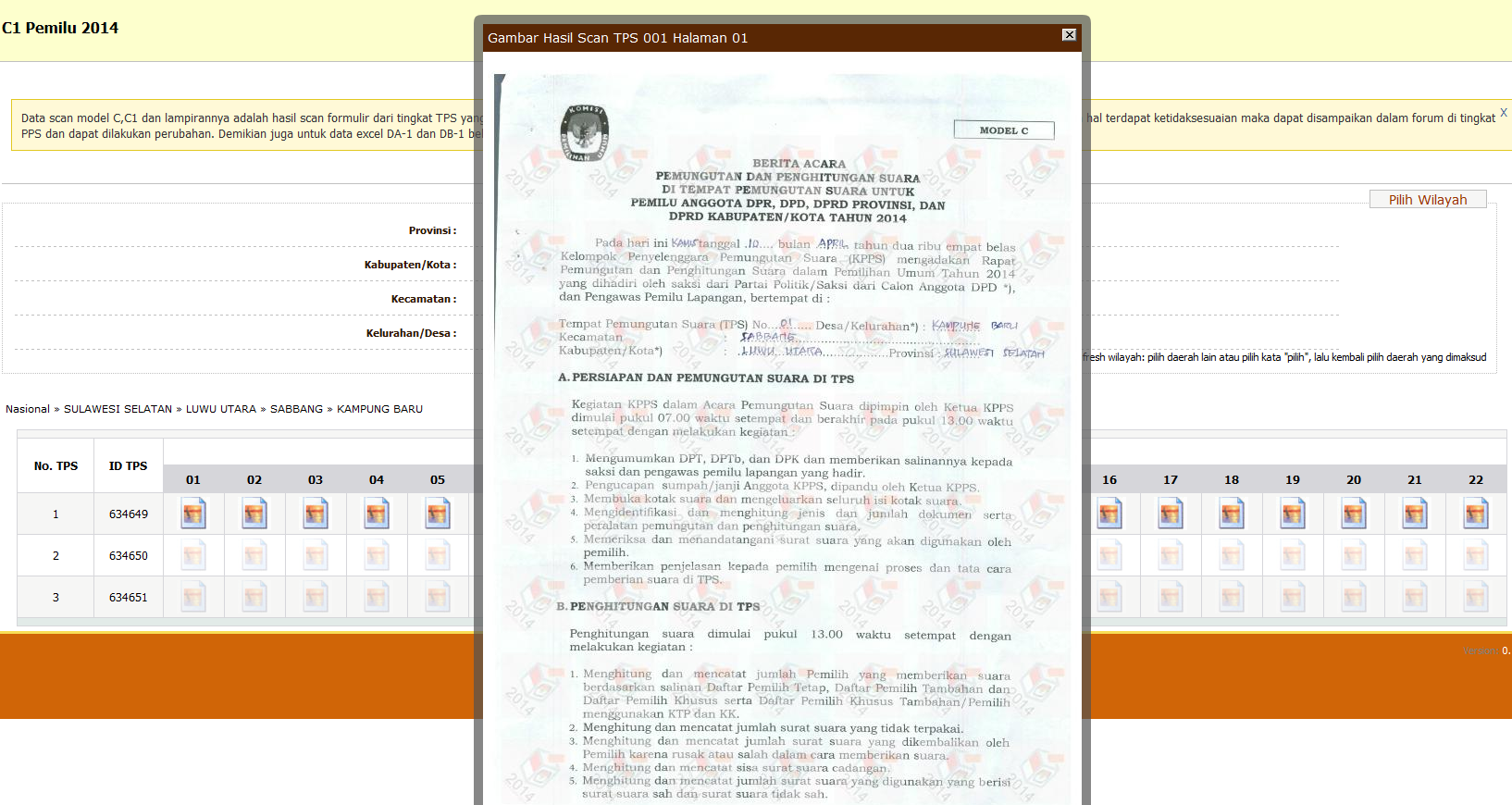Open scan page 18 for TPS 3
Screen dimensions: 1512x805
(1232, 597)
